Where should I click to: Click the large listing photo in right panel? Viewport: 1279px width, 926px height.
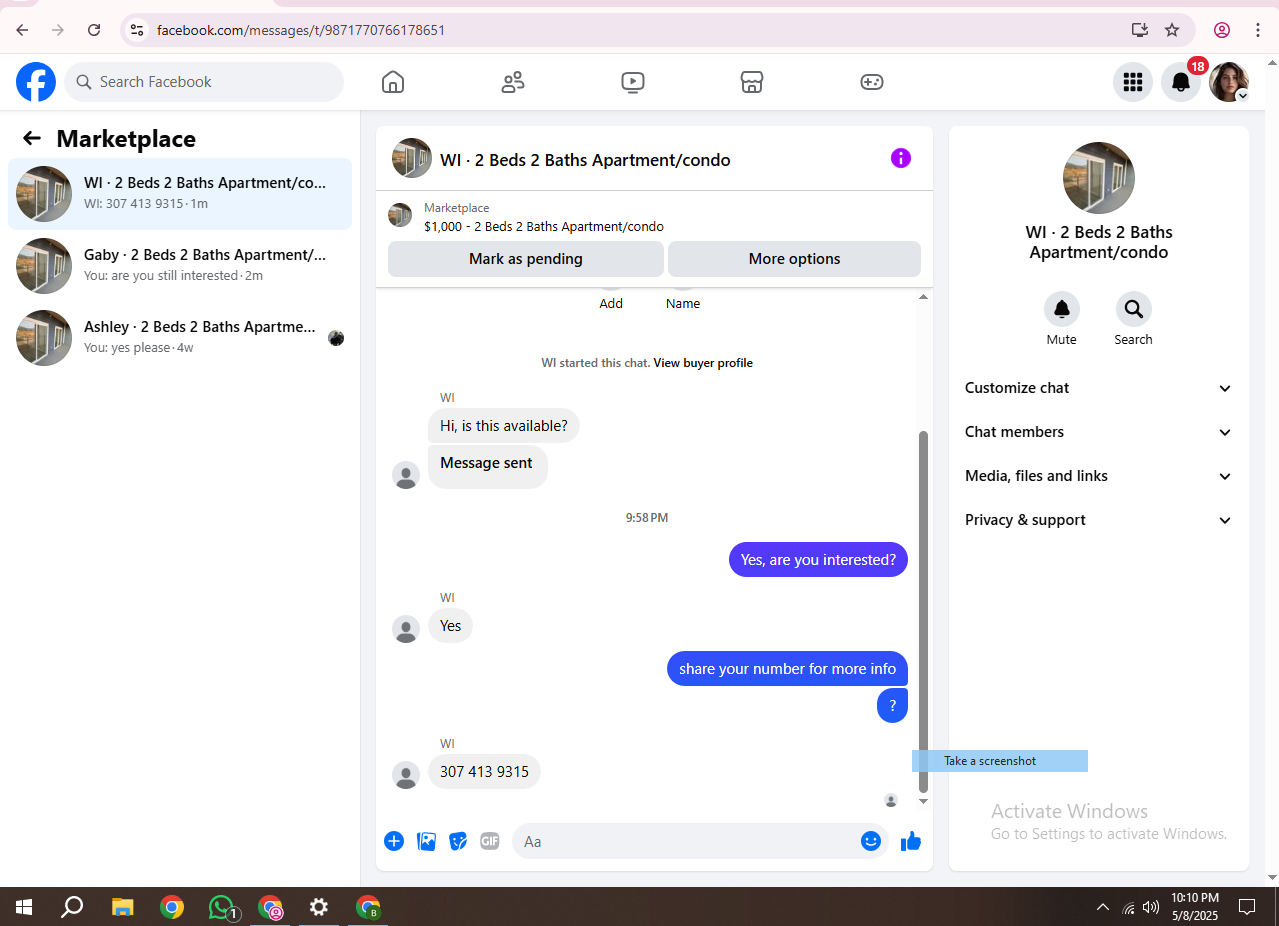(x=1098, y=178)
